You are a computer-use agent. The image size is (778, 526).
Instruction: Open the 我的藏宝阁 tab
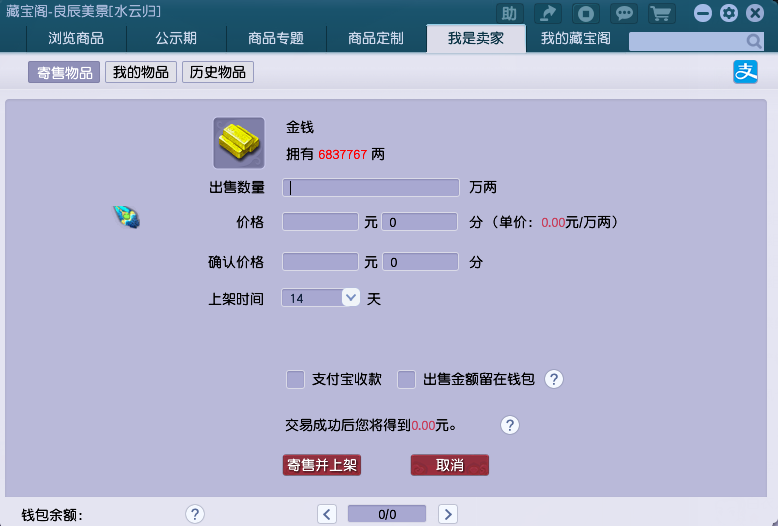[575, 38]
